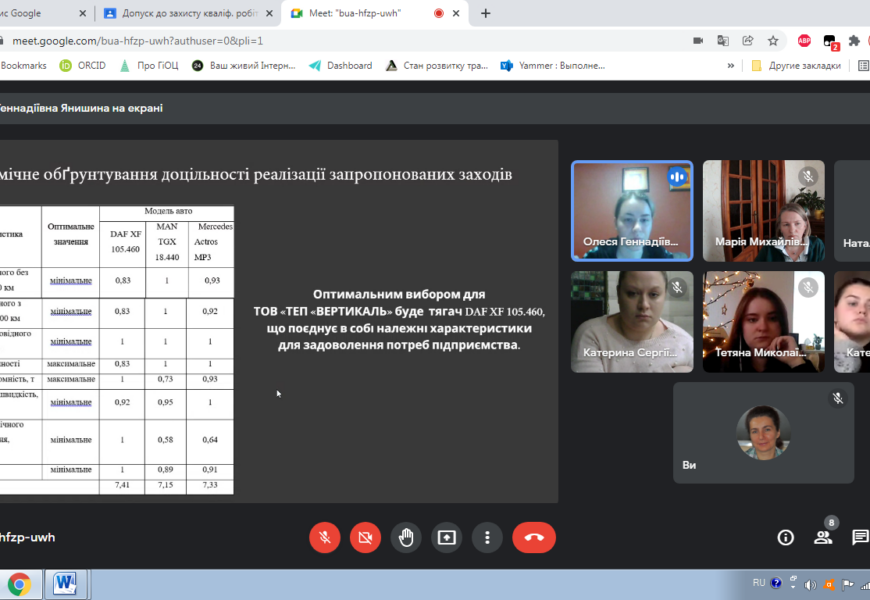The width and height of the screenshot is (870, 600).
Task: Expand the hidden bookmarks chevron
Action: (x=731, y=66)
